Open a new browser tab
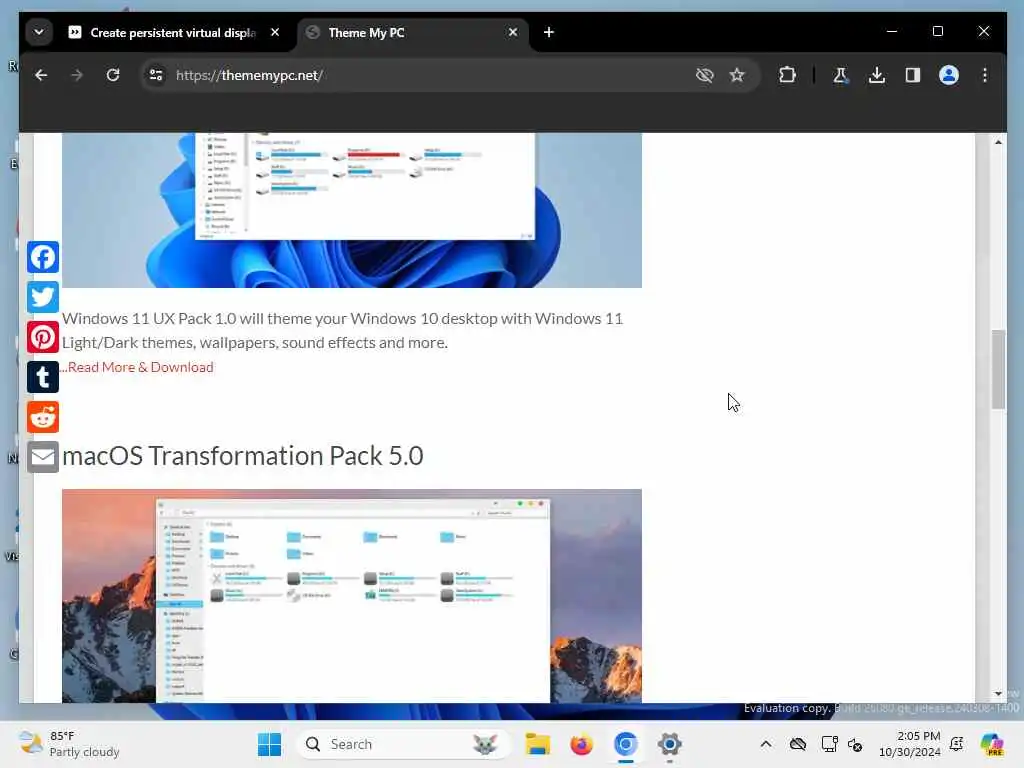1024x768 pixels. 549,32
